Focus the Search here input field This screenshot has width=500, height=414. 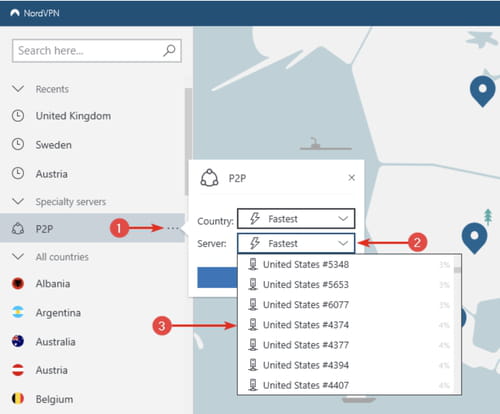pos(97,51)
